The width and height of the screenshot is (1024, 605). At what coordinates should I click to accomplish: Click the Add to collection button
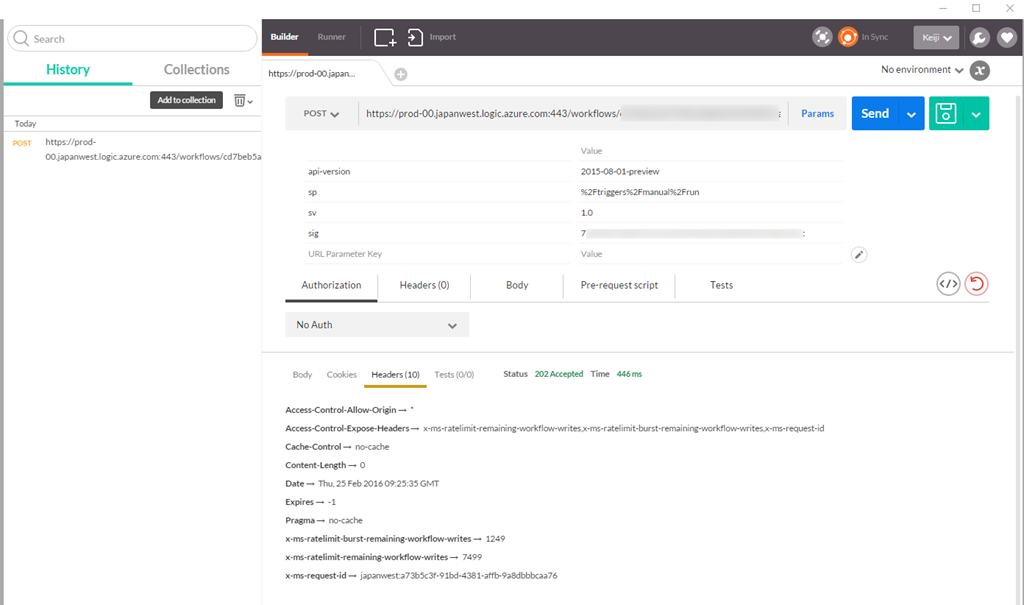[x=186, y=100]
